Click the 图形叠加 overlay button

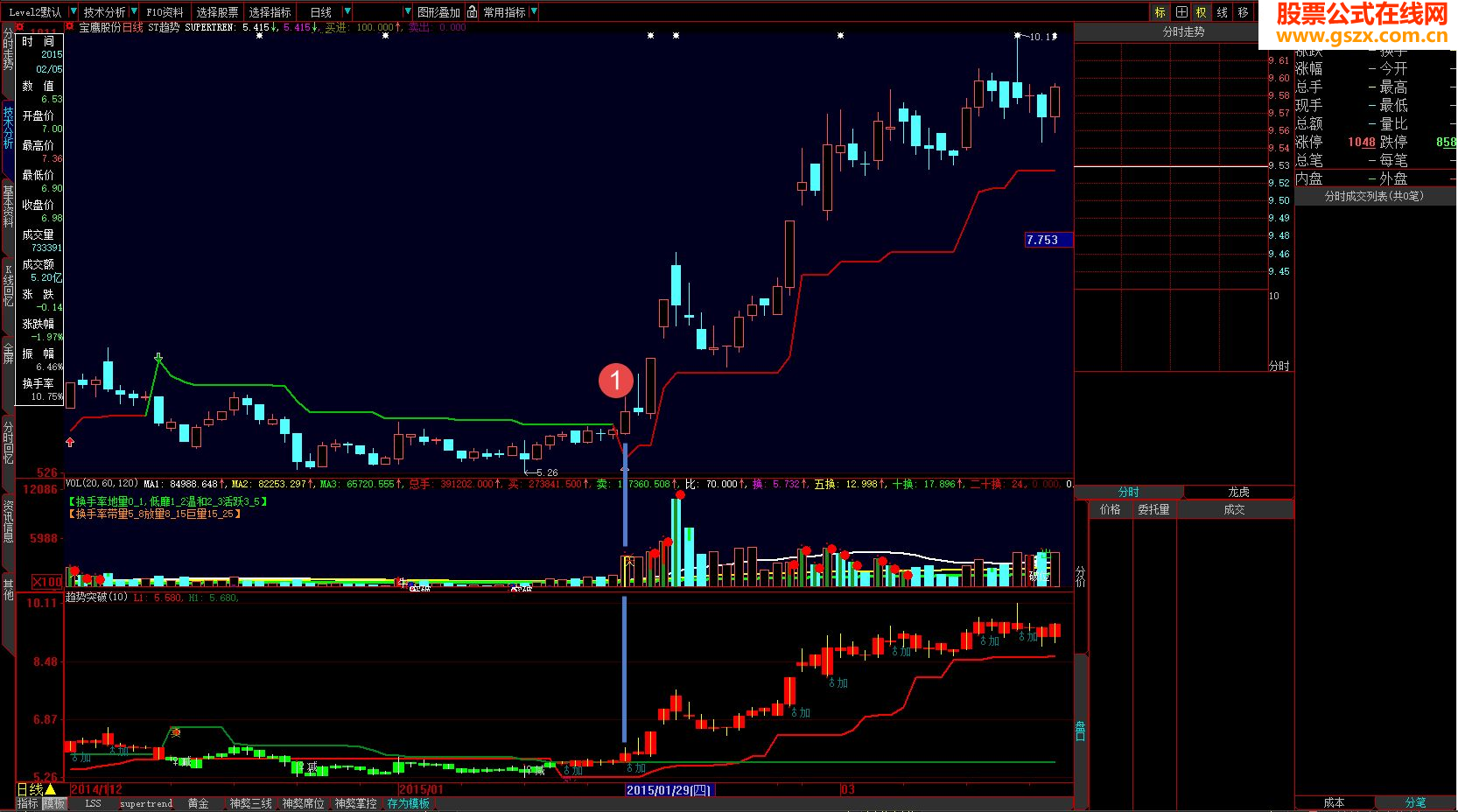[x=438, y=12]
